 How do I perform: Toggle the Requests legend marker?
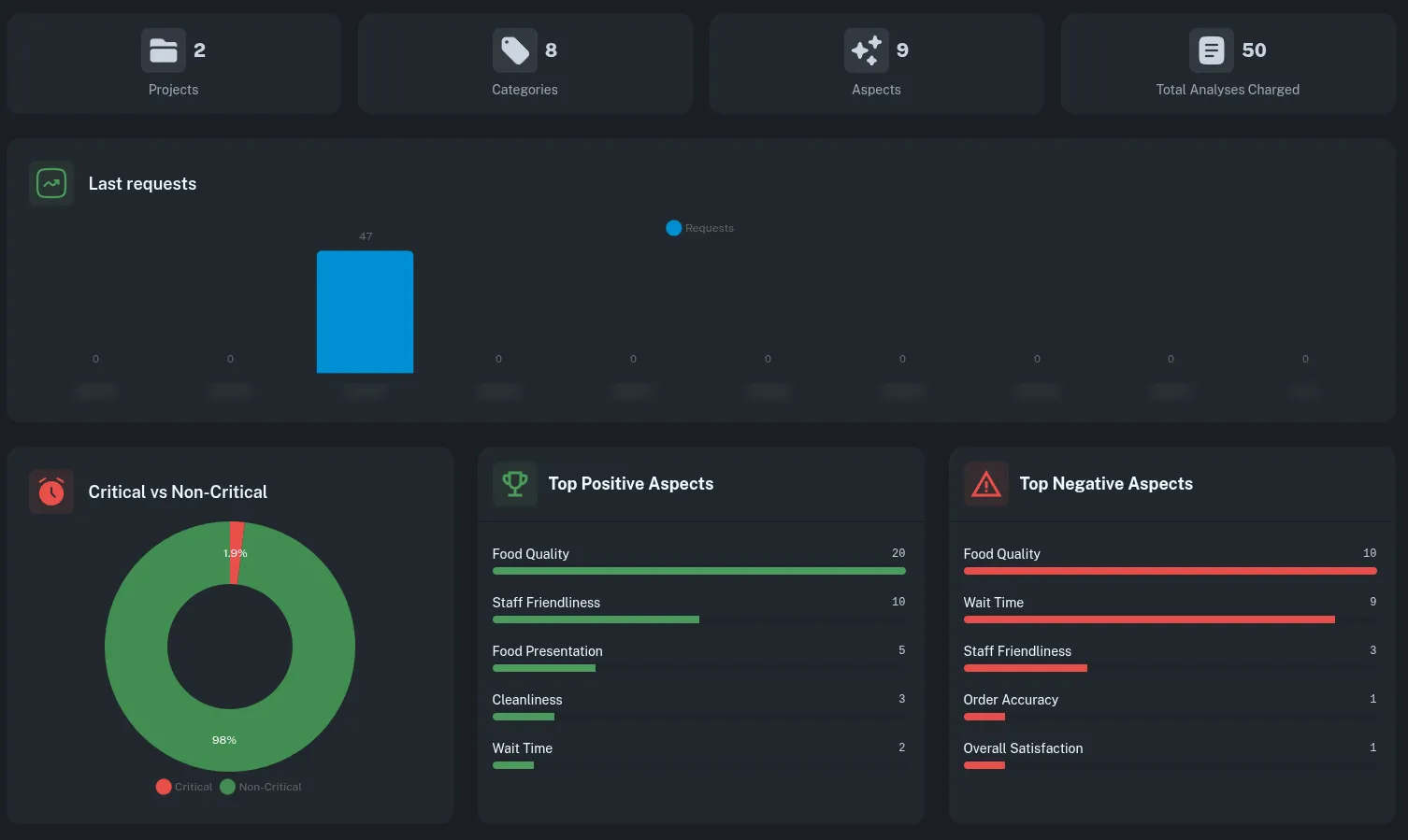(x=673, y=228)
